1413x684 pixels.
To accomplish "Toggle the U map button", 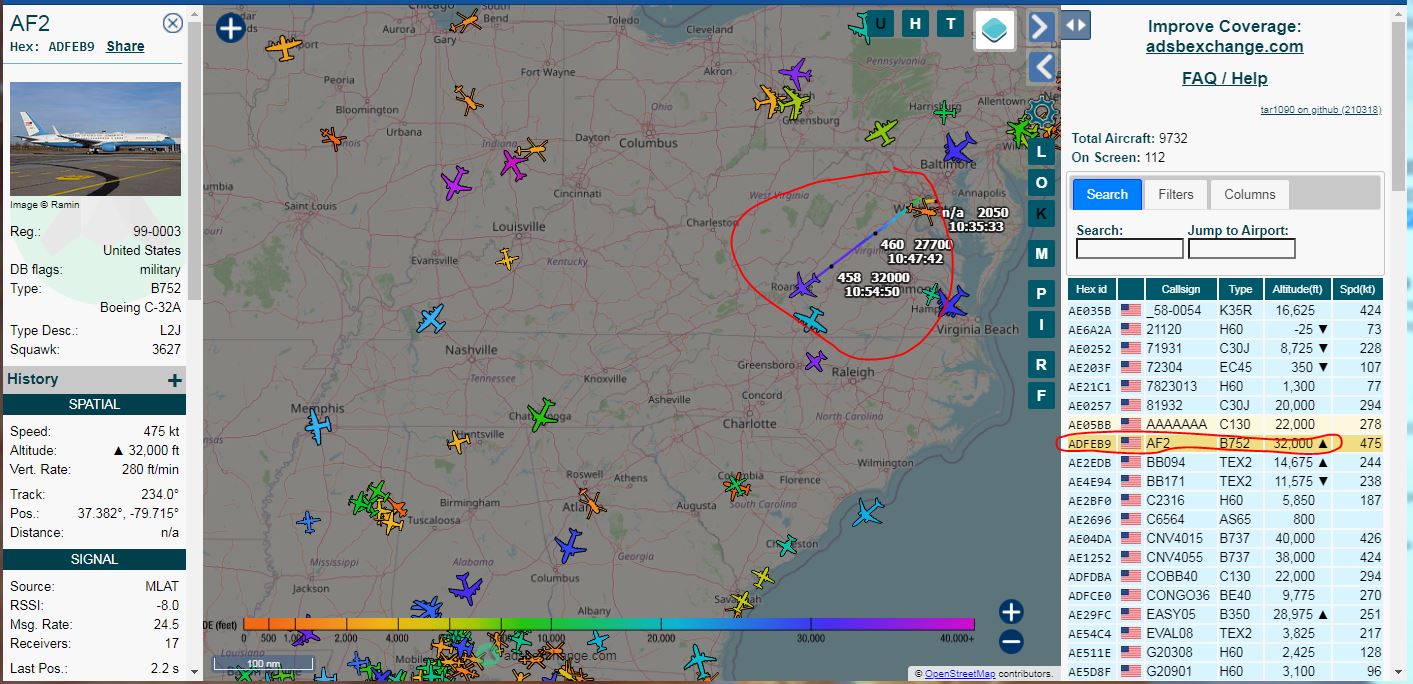I will click(881, 24).
